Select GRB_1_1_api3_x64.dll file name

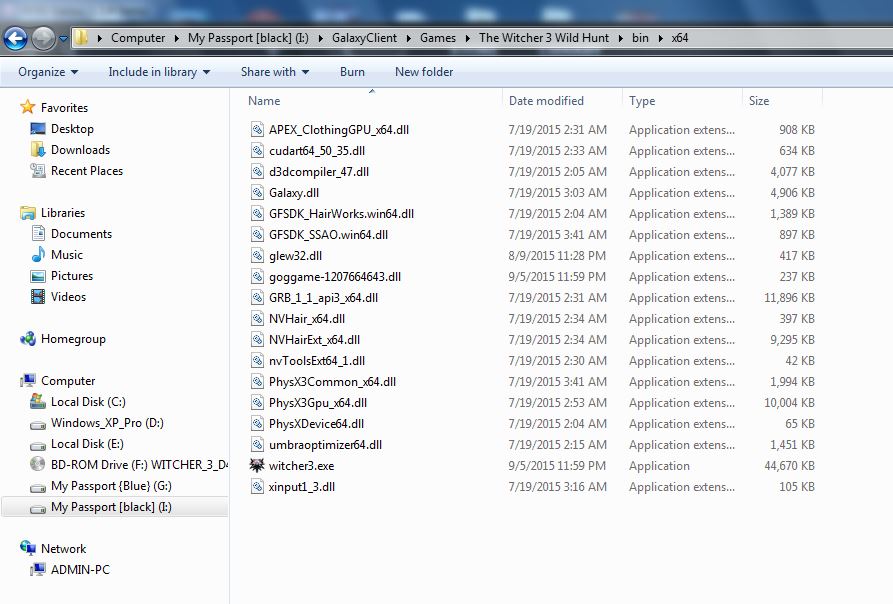[323, 298]
